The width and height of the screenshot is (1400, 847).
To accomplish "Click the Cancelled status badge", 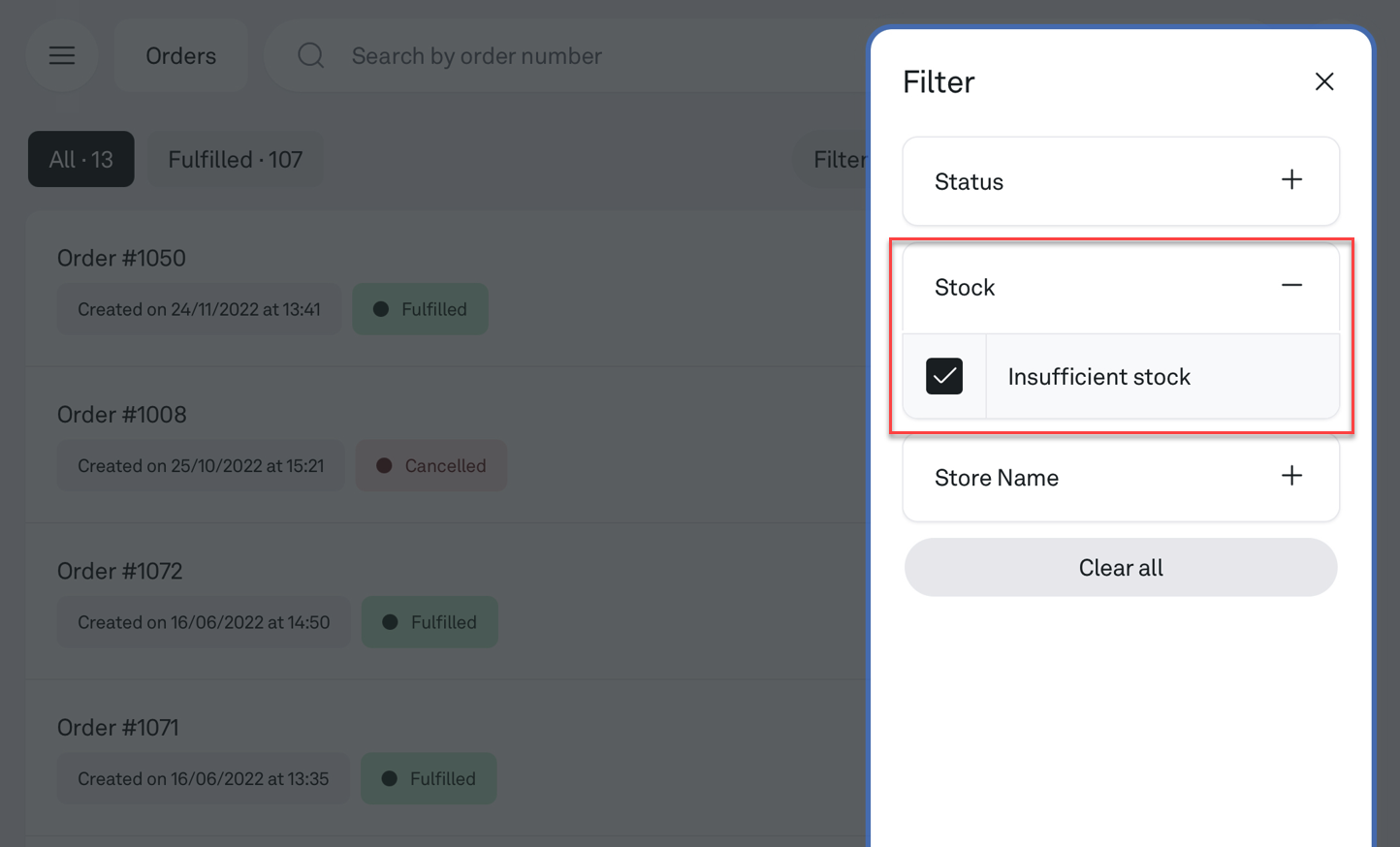I will 431,466.
